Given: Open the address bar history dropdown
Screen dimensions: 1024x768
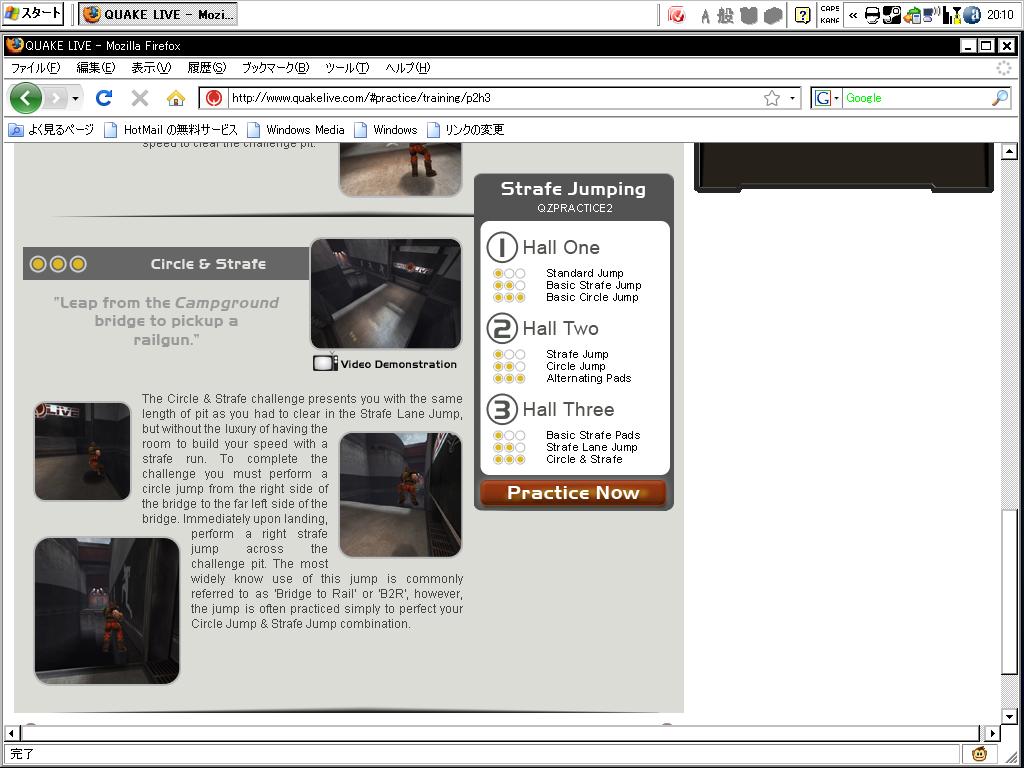Looking at the screenshot, I should point(792,98).
